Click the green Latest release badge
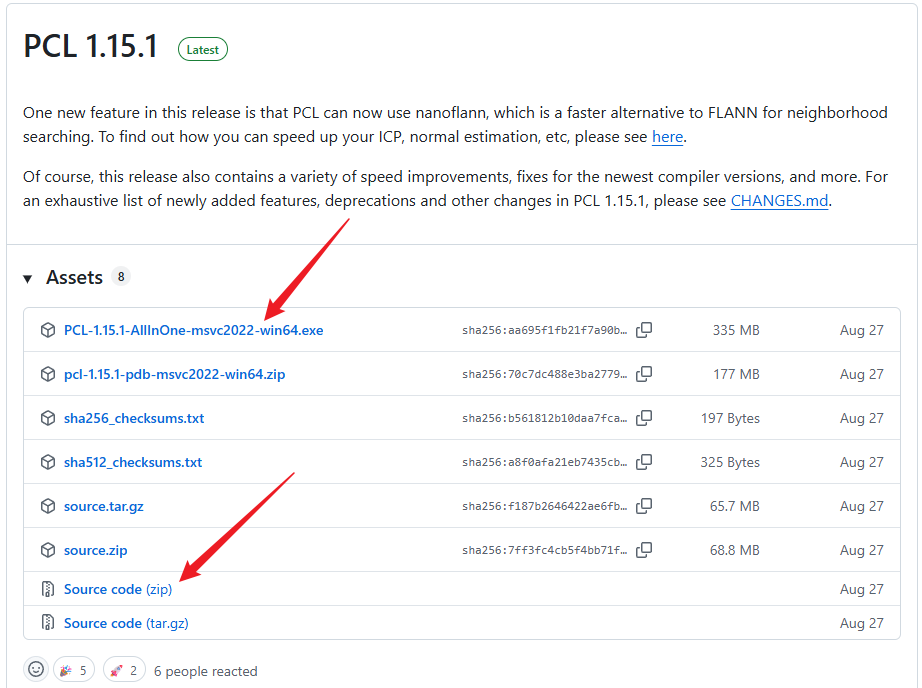Viewport: 922px width, 688px height. coord(202,49)
